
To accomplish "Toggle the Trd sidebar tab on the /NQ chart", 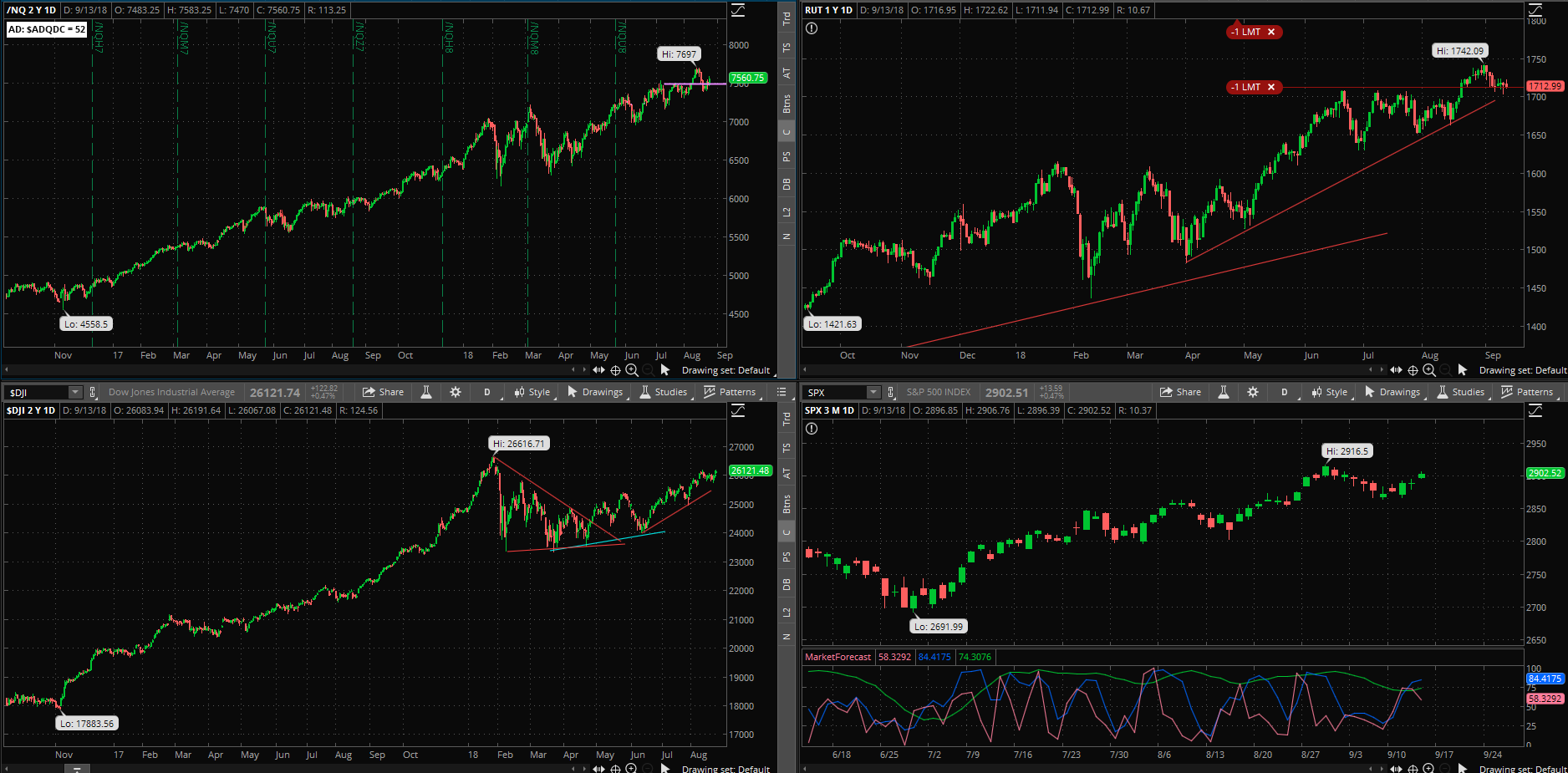I will pos(787,18).
